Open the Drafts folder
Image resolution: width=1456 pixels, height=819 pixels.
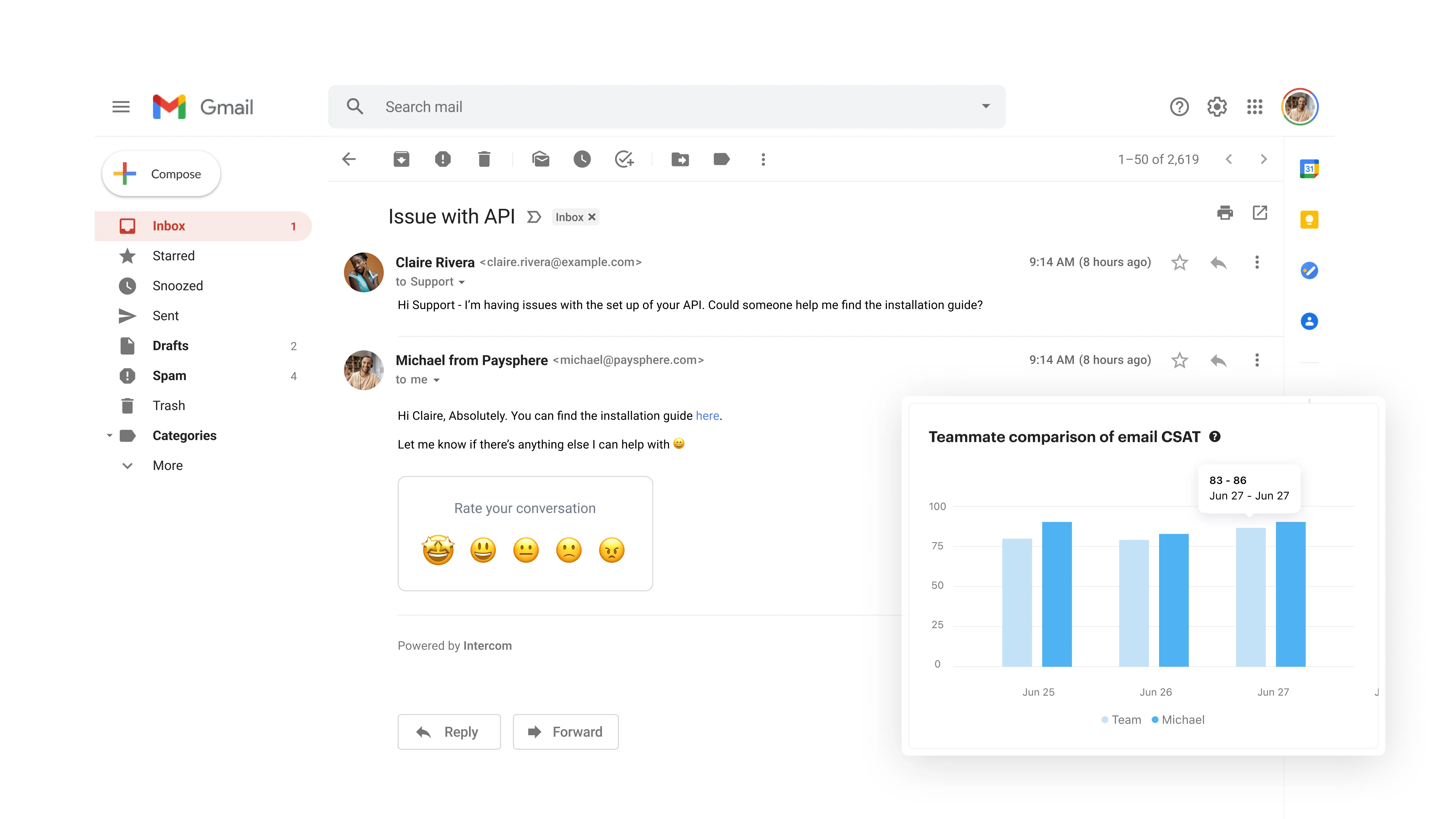(x=170, y=346)
